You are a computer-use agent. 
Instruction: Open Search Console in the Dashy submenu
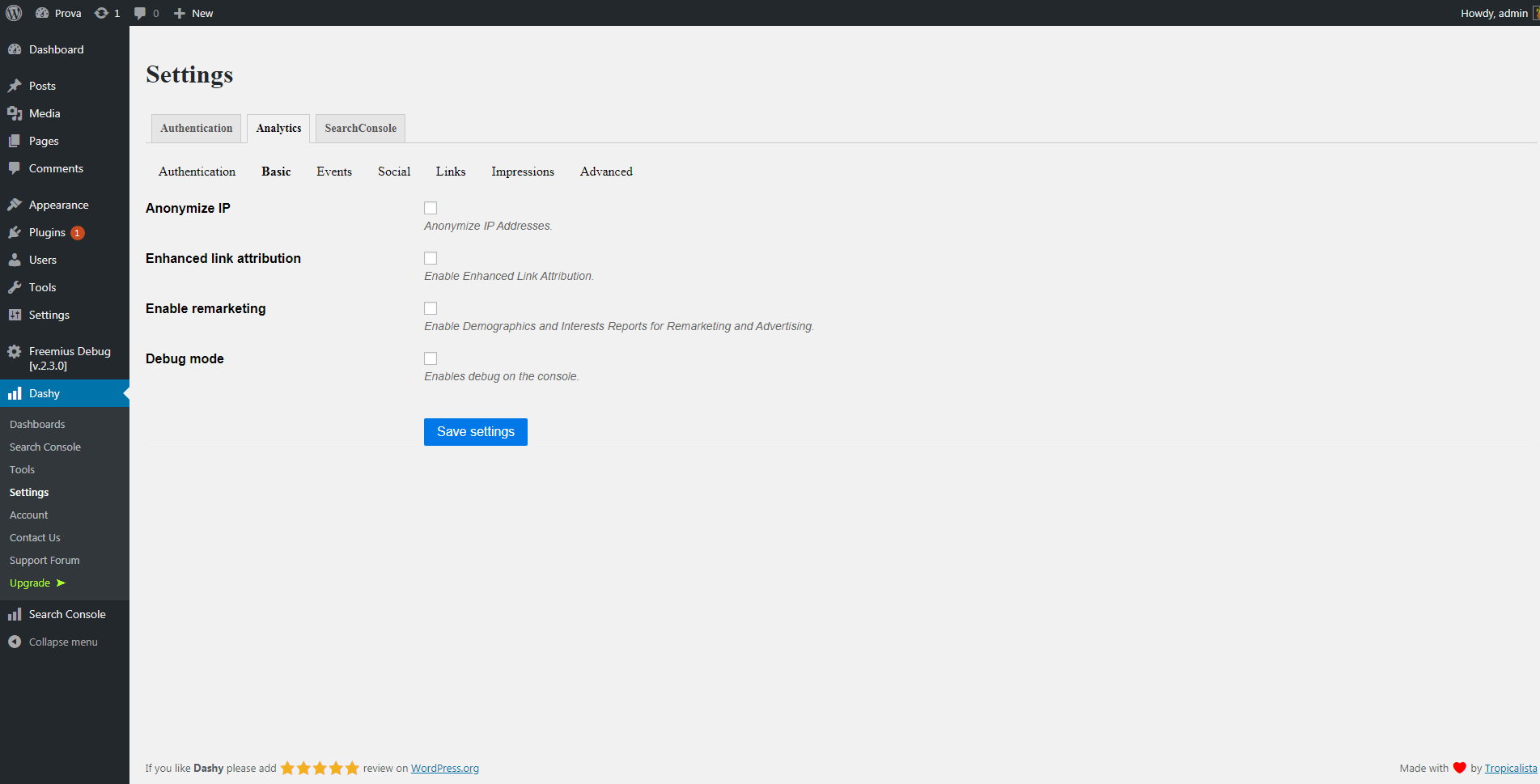point(45,447)
